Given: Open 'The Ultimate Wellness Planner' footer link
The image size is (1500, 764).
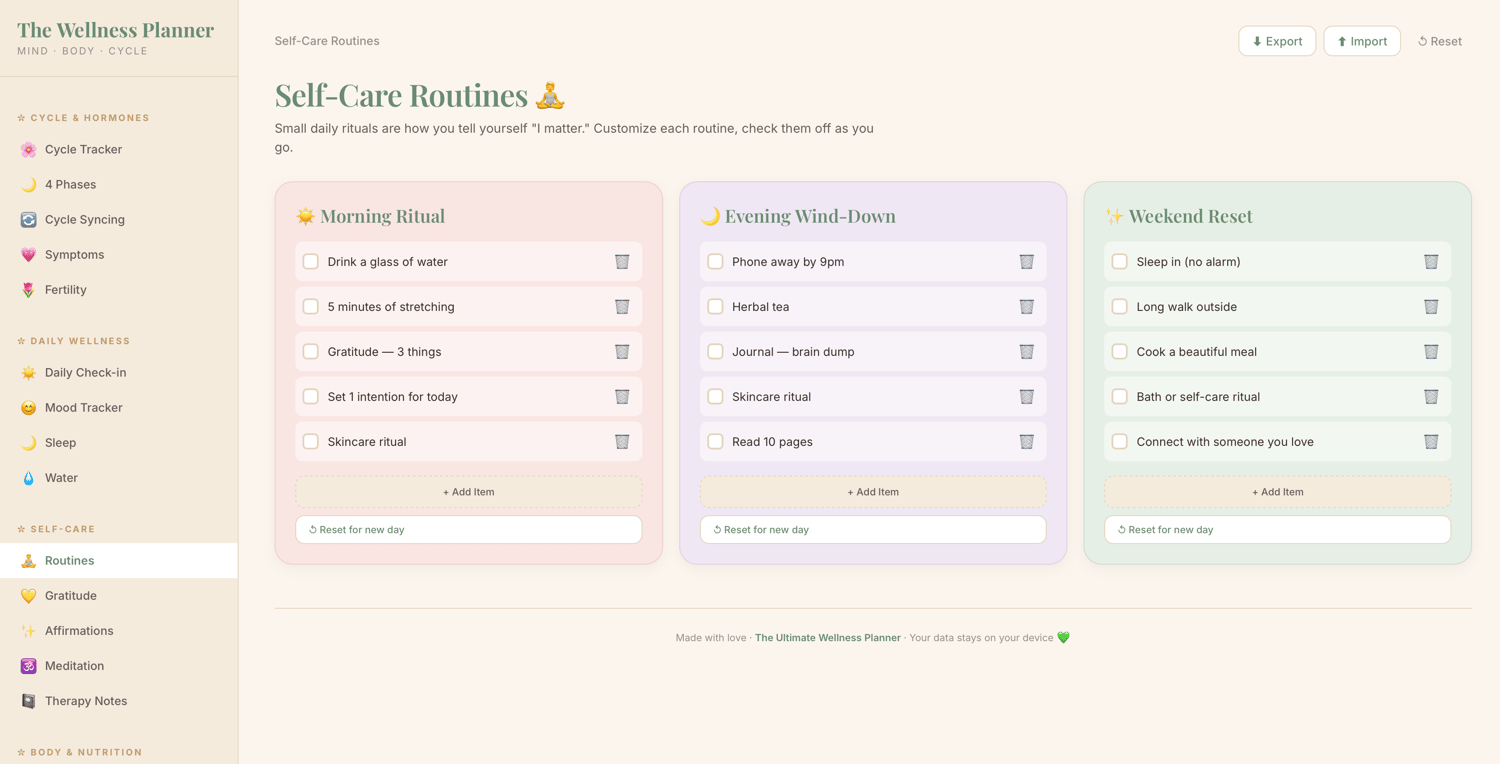Looking at the screenshot, I should pos(828,638).
